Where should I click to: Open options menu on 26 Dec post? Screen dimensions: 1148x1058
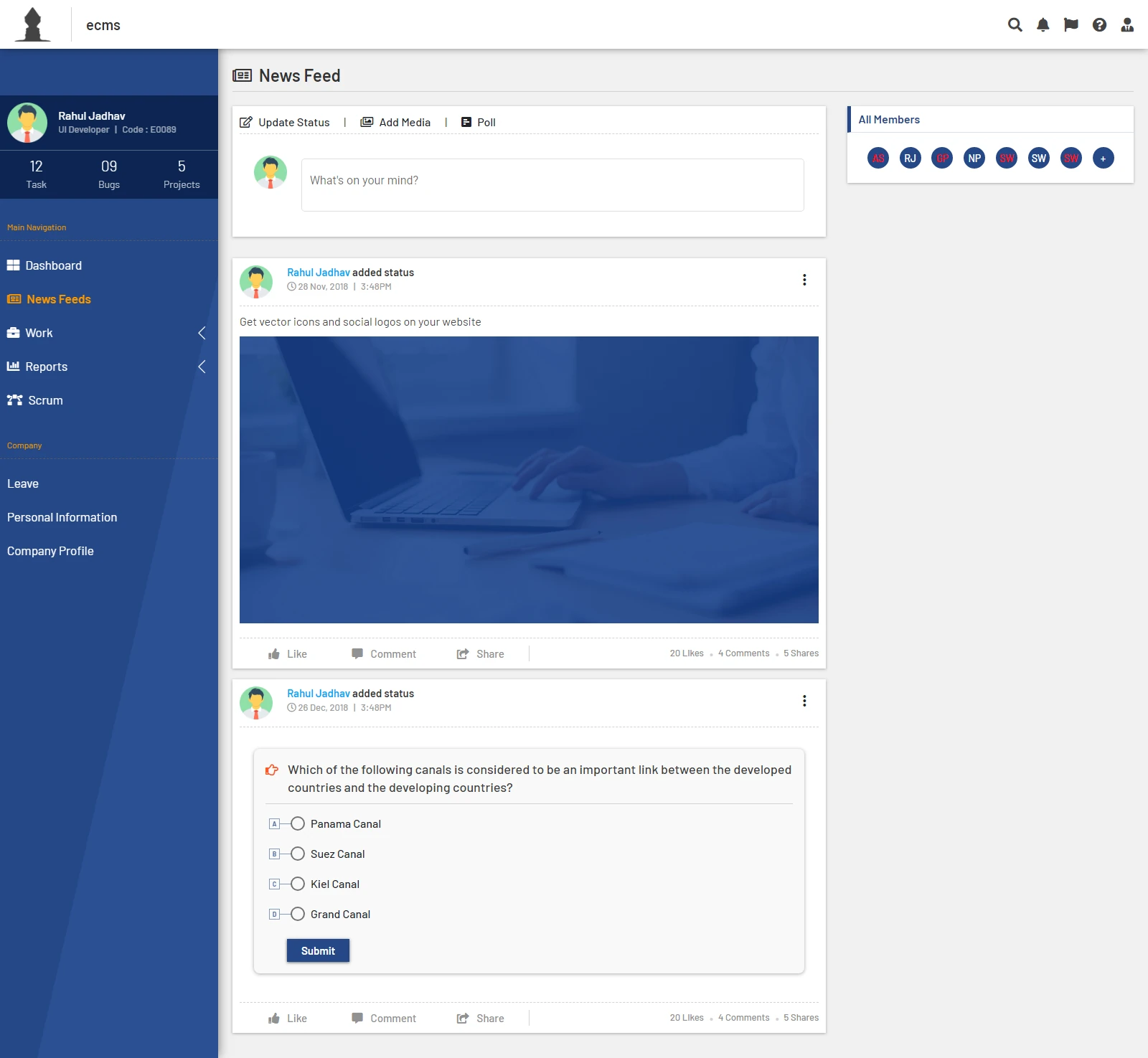click(x=804, y=701)
